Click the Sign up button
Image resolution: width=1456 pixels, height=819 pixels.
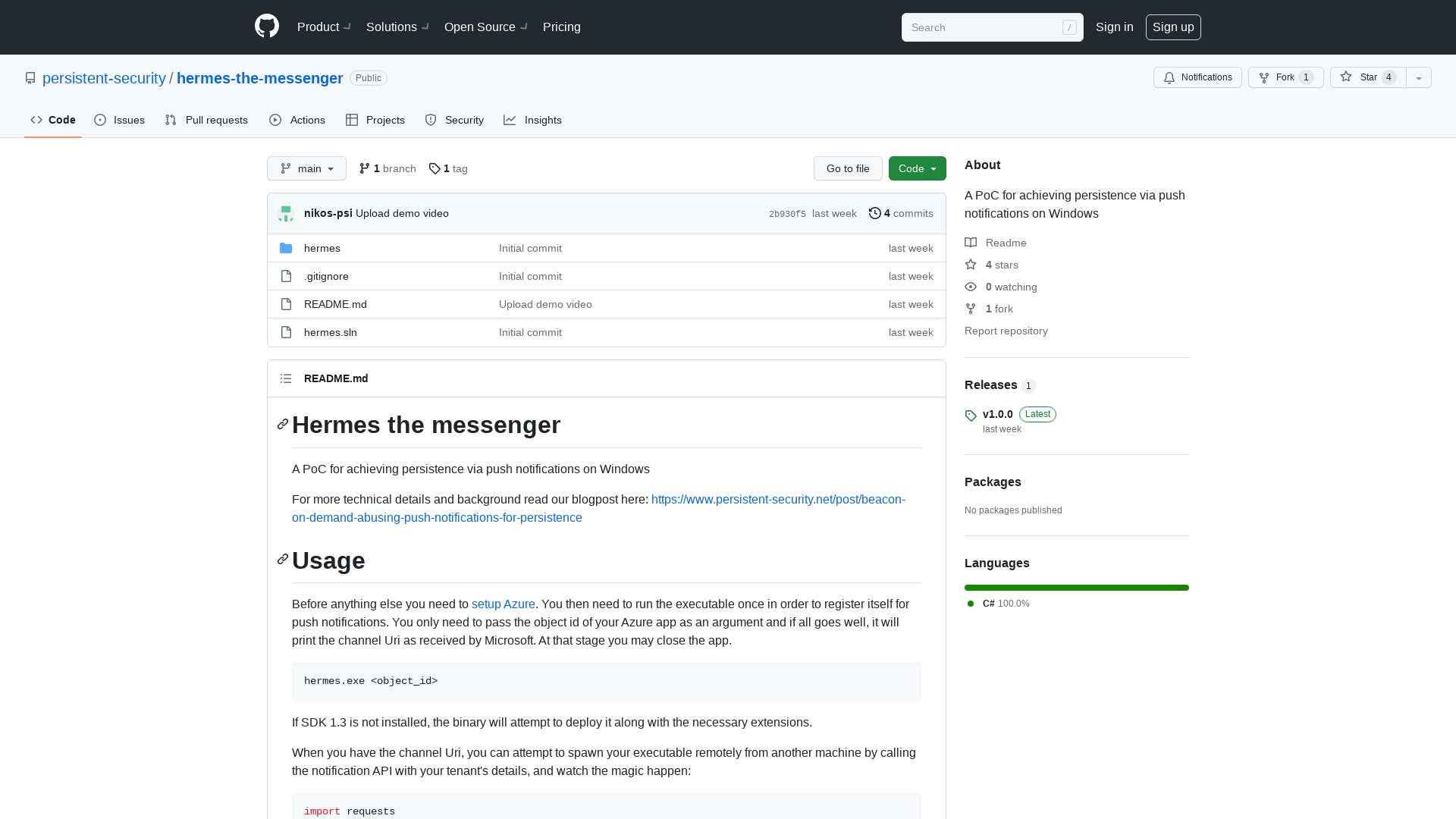pyautogui.click(x=1173, y=27)
